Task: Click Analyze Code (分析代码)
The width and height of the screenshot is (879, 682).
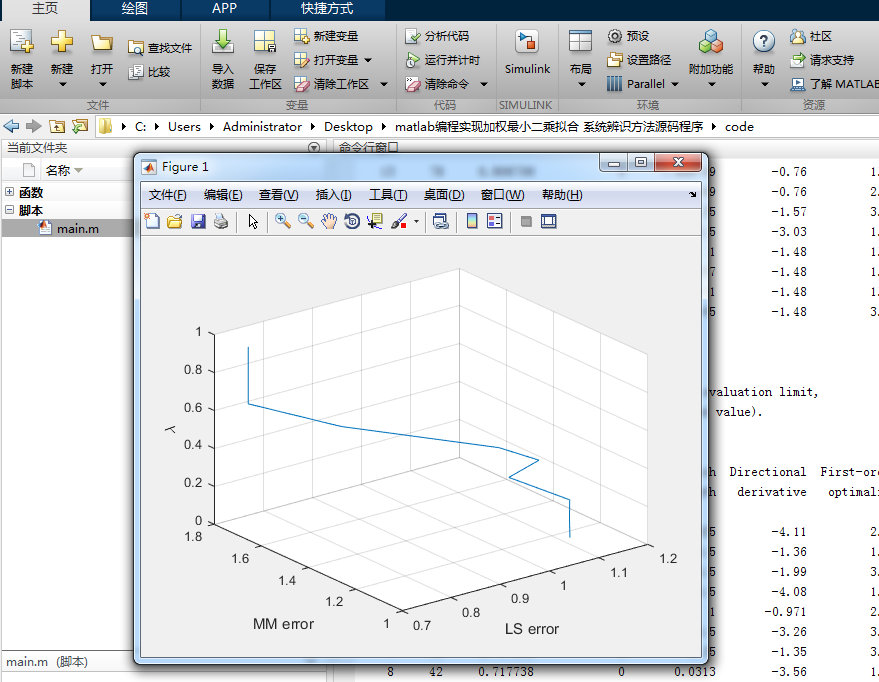Action: pos(437,36)
